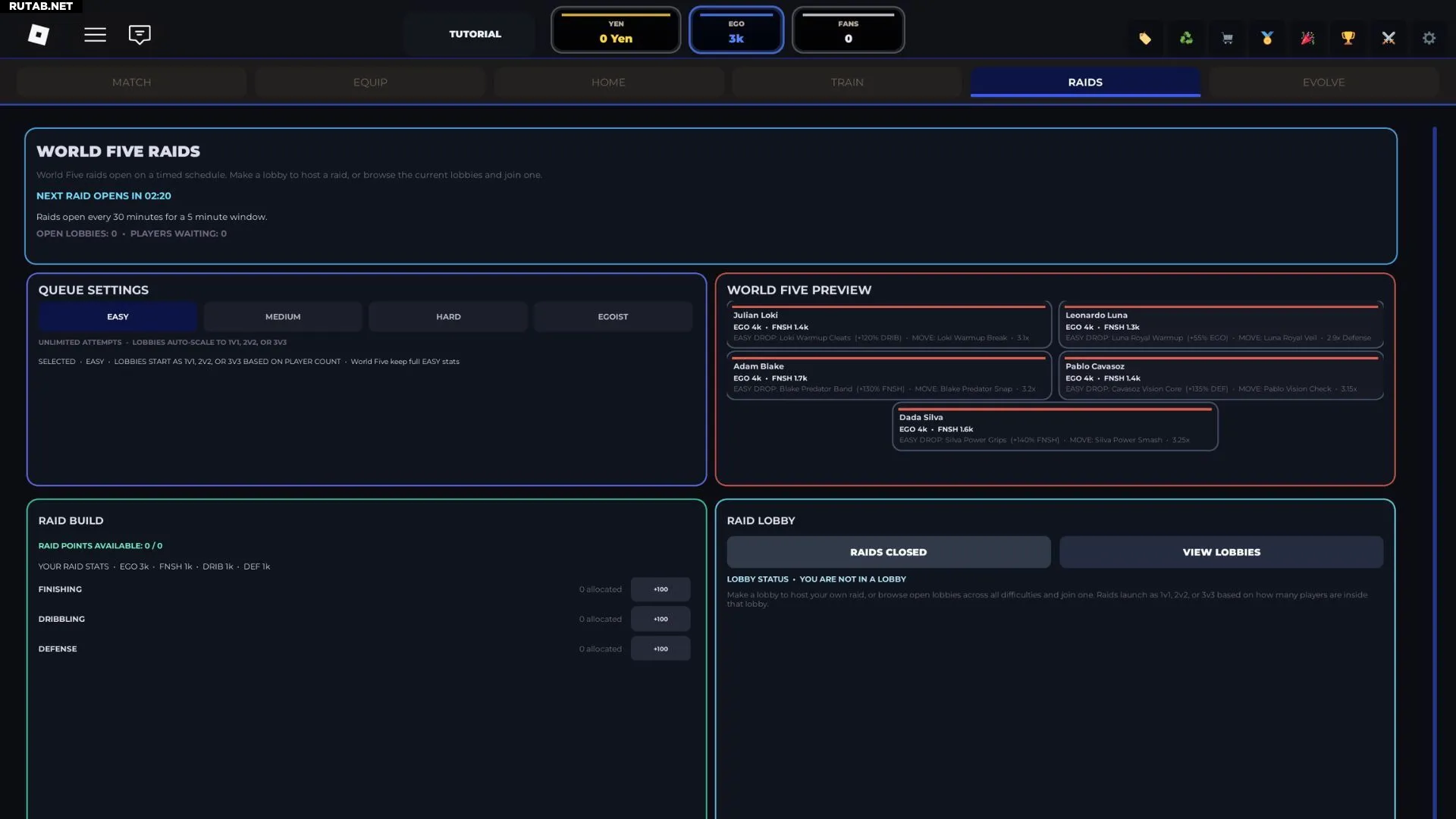Open the trophy icon

[x=1348, y=38]
